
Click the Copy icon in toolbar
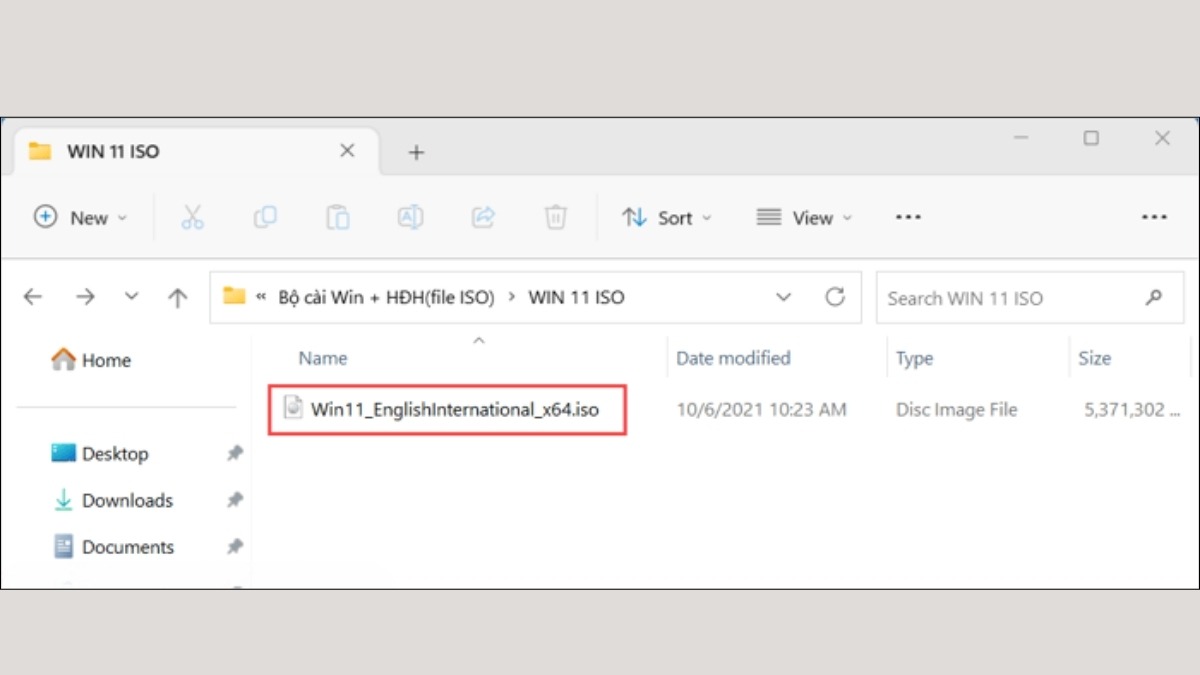[x=265, y=217]
